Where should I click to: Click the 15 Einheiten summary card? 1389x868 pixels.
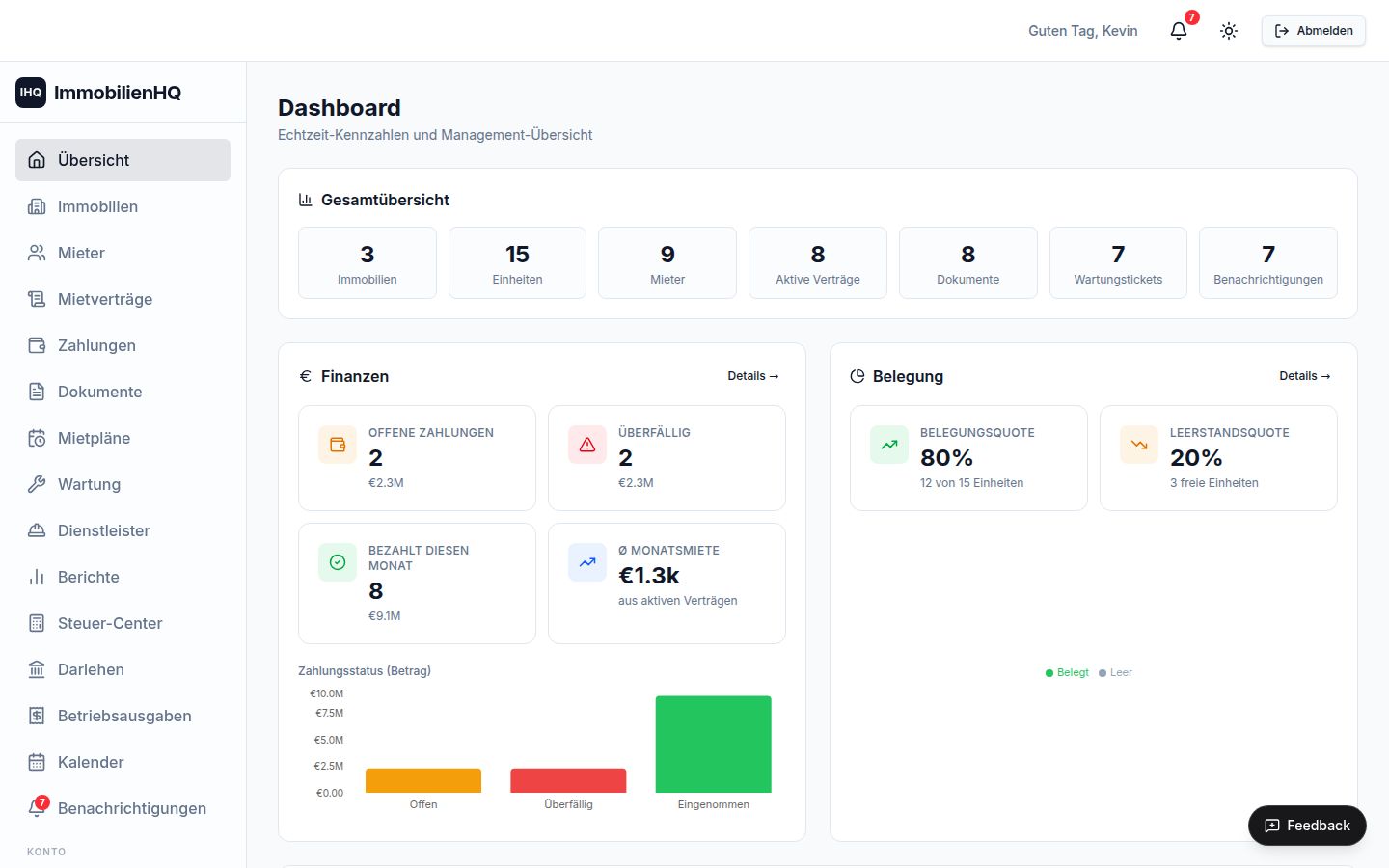point(517,262)
